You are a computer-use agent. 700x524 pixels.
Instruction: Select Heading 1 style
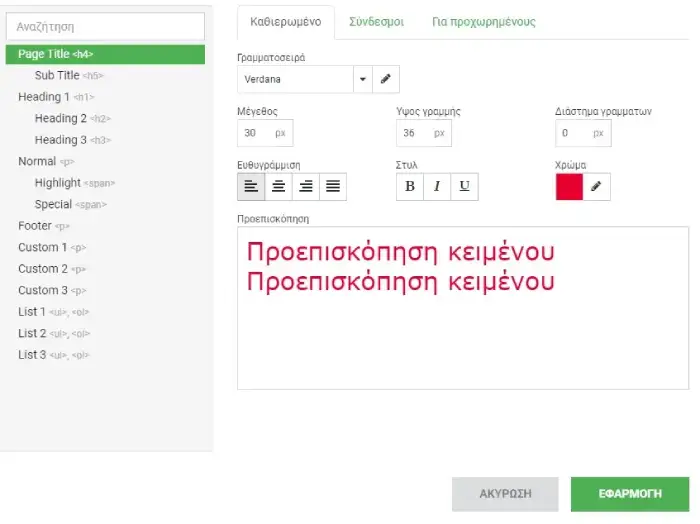tap(56, 97)
